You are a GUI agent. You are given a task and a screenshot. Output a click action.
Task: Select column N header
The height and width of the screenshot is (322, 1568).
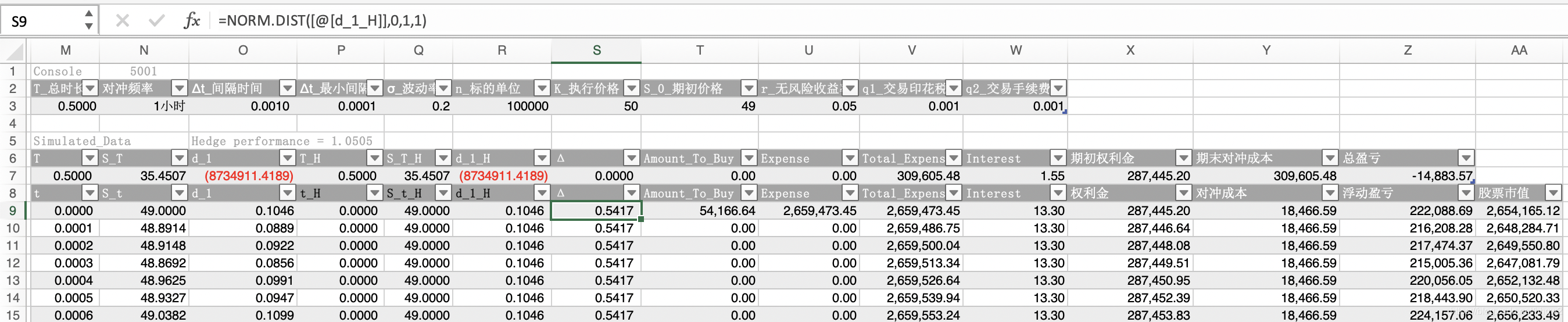[x=144, y=51]
